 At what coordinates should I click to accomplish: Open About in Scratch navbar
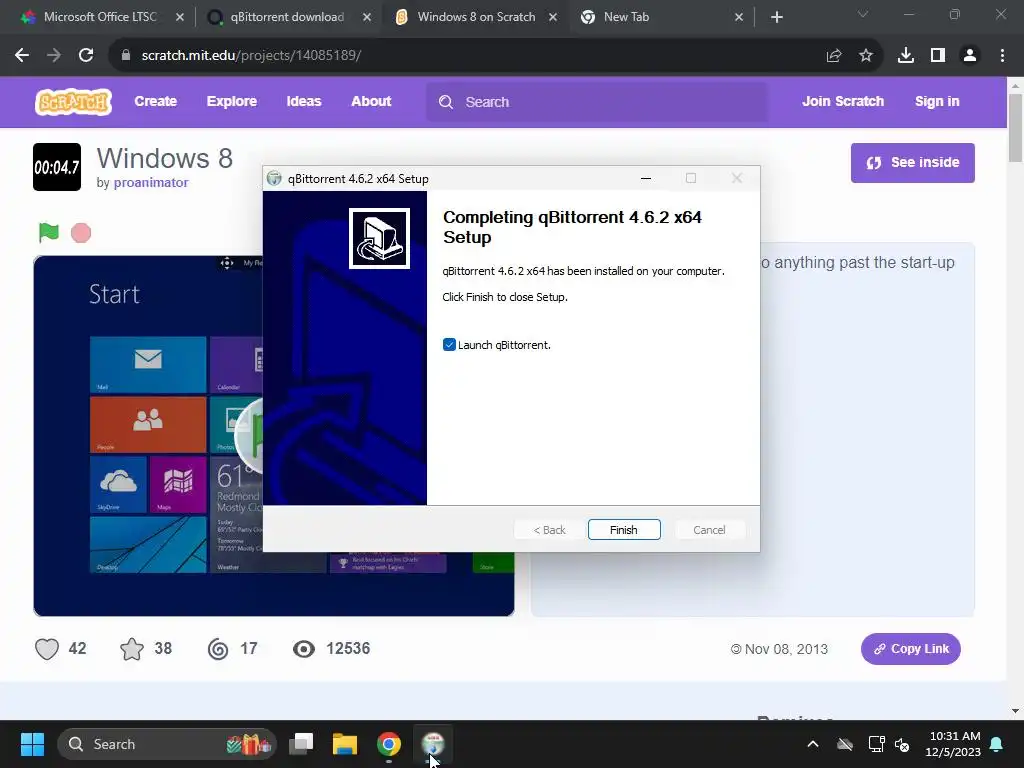click(x=371, y=101)
